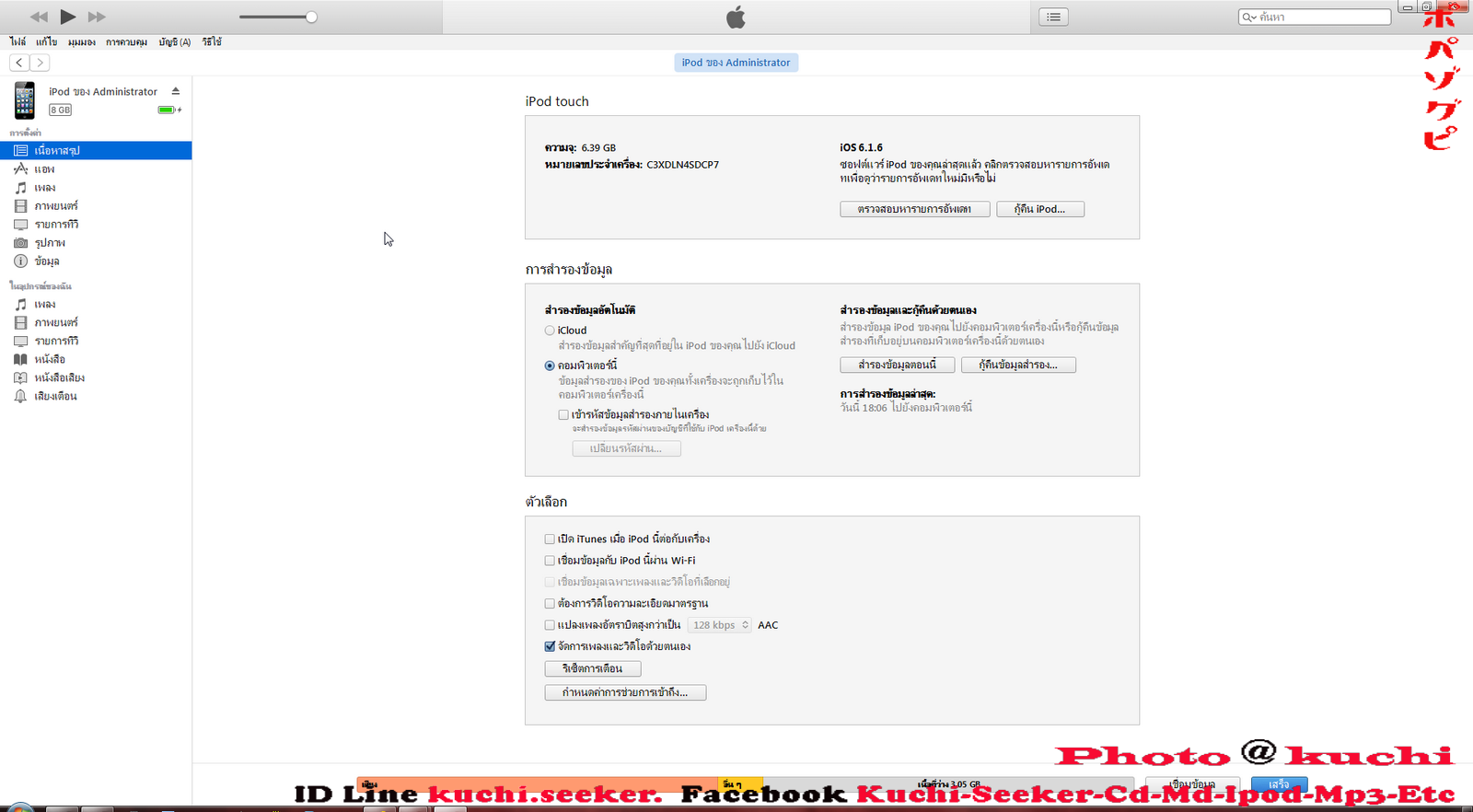Select the iCloud backup radio button
1473x812 pixels.
pyautogui.click(x=550, y=331)
